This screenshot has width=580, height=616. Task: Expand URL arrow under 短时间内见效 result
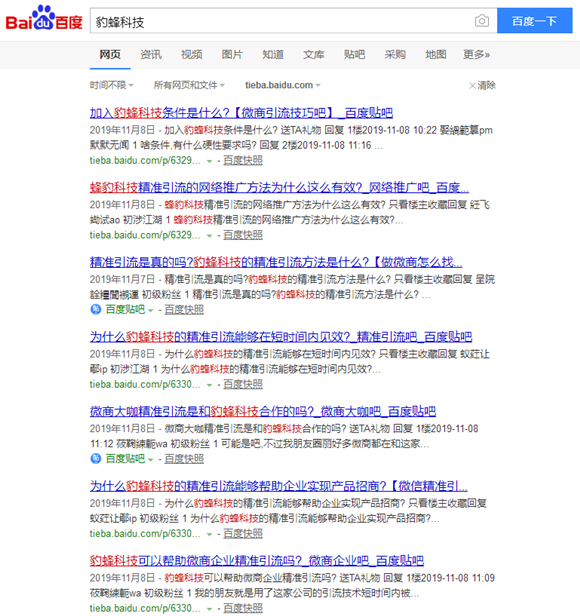pos(209,385)
